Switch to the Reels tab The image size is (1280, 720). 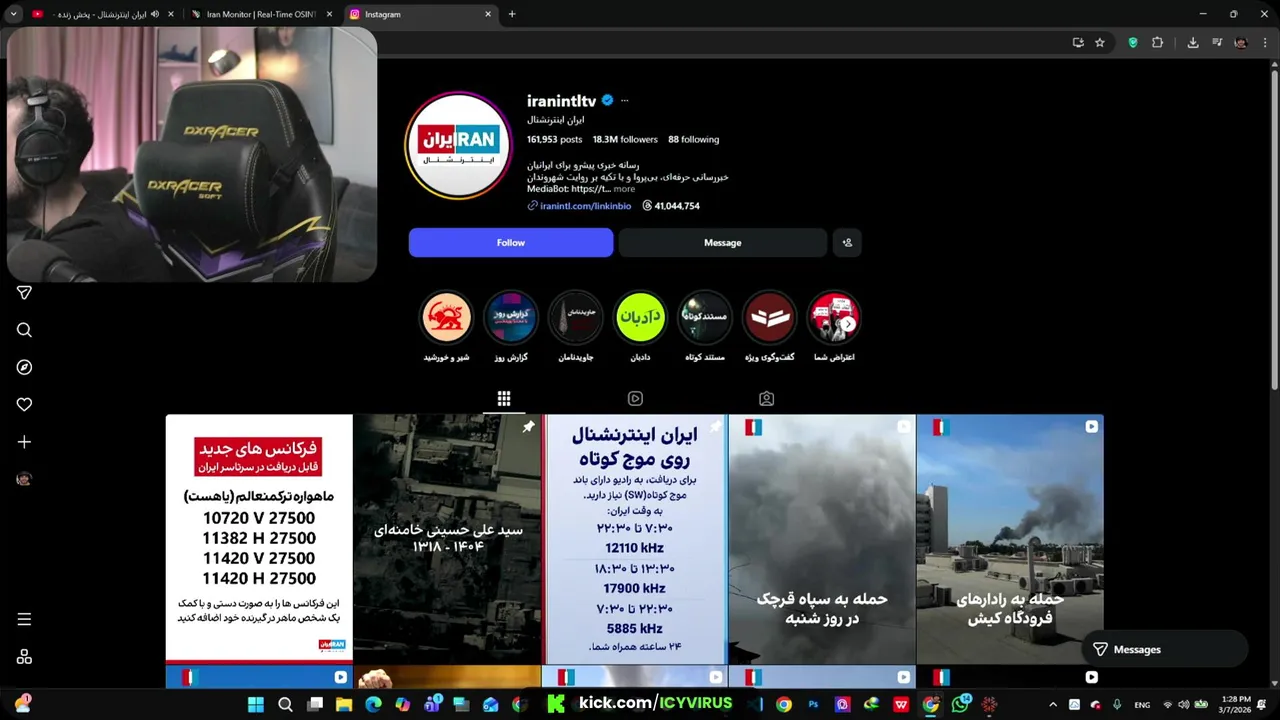(x=635, y=399)
